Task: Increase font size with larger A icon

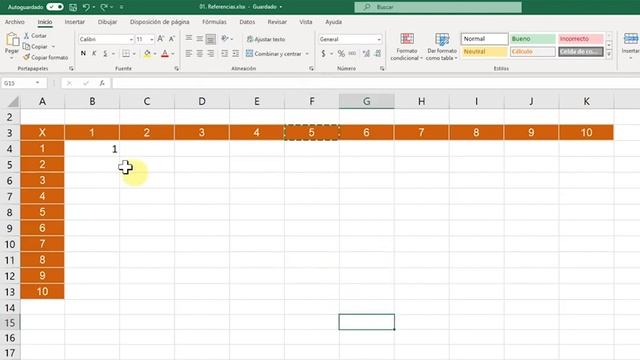Action: click(160, 39)
